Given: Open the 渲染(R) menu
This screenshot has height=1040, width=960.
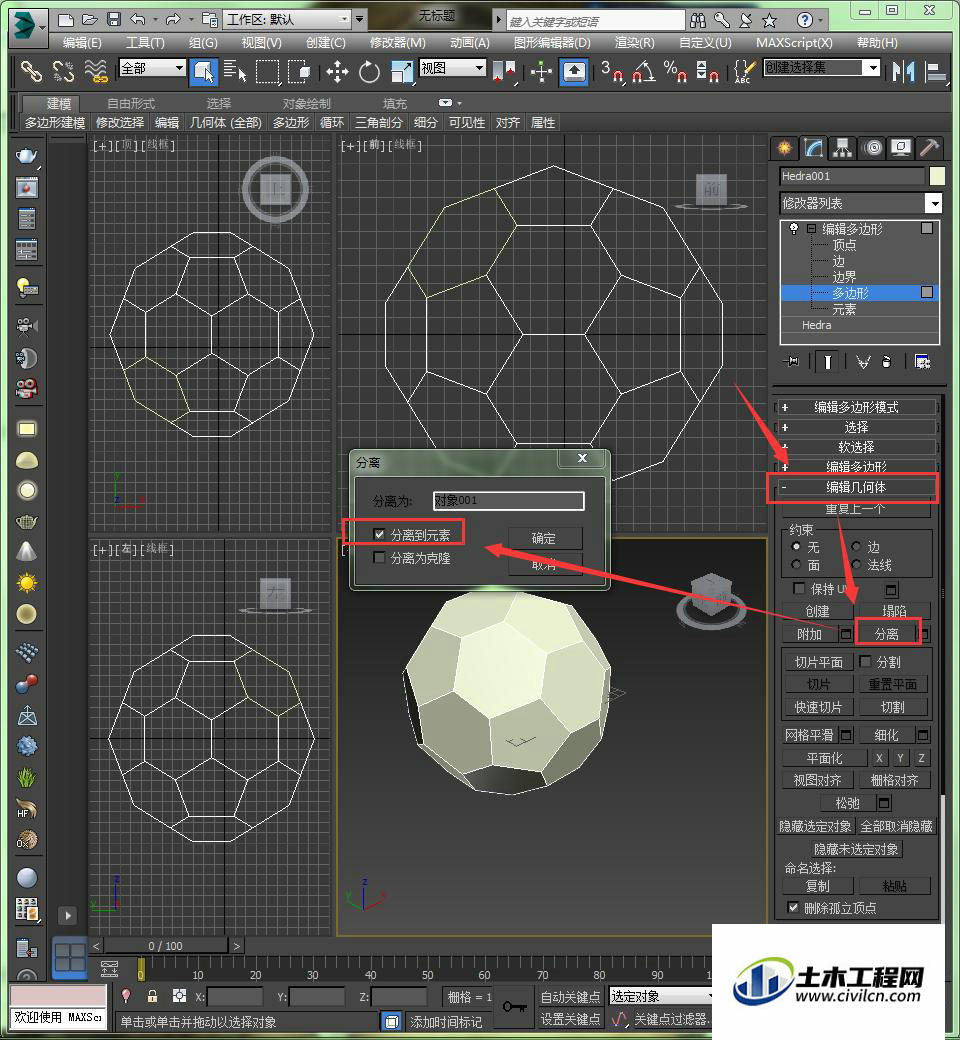Looking at the screenshot, I should tap(634, 43).
